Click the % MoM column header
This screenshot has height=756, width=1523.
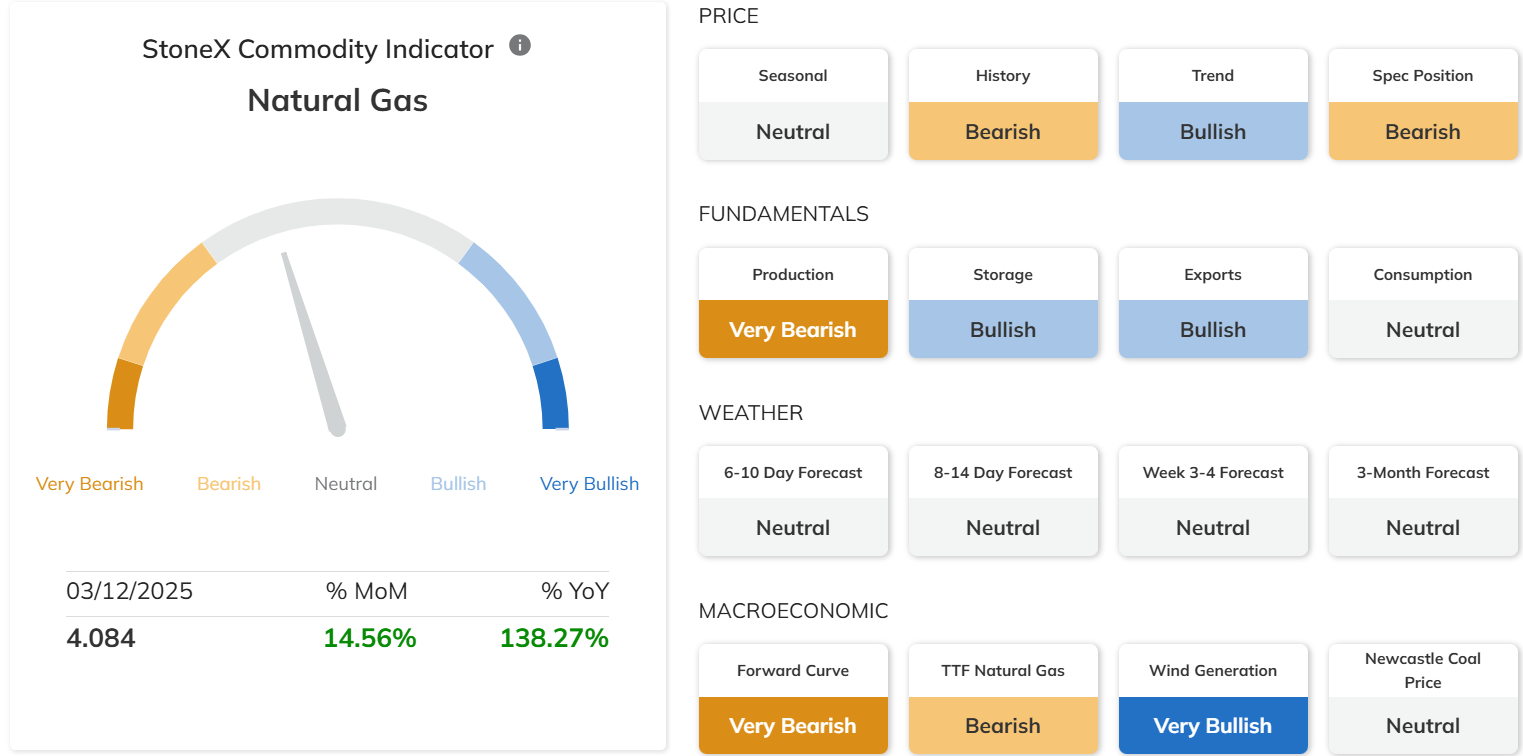(x=367, y=591)
